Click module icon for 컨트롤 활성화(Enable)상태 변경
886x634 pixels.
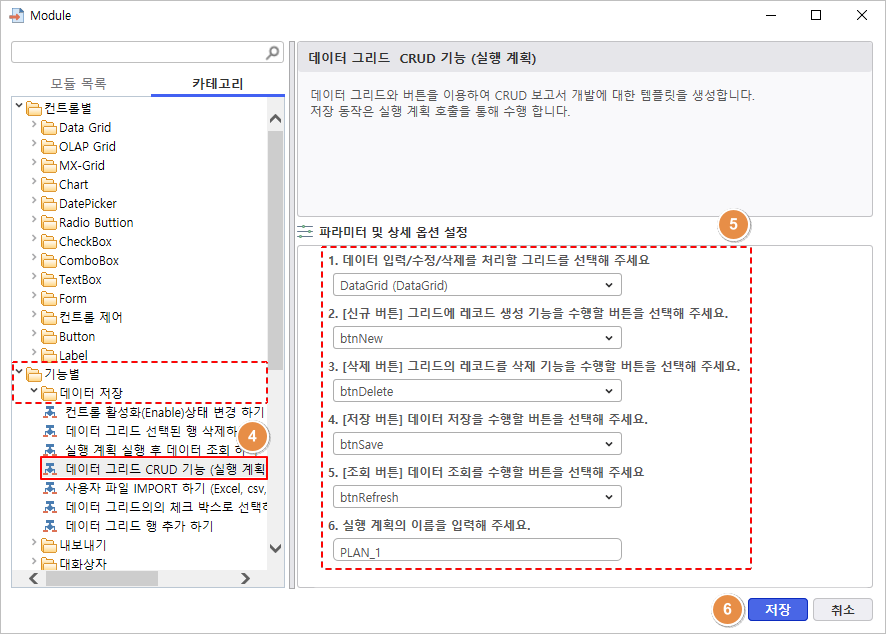pos(50,412)
